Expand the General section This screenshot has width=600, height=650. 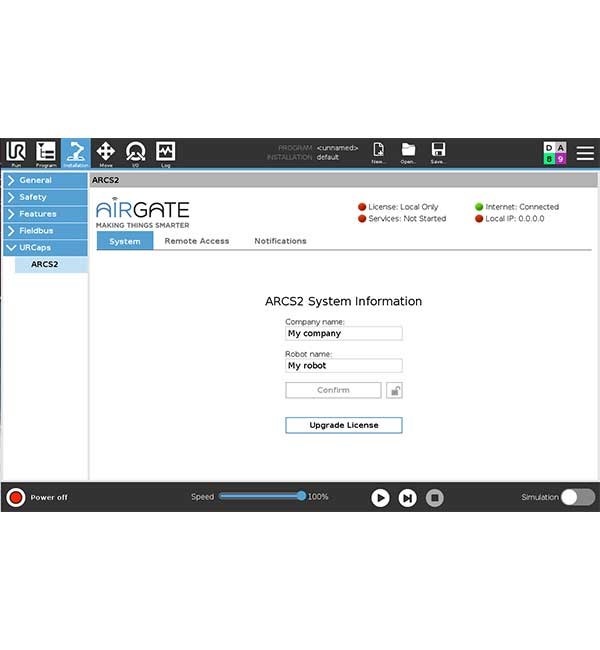[x=46, y=180]
